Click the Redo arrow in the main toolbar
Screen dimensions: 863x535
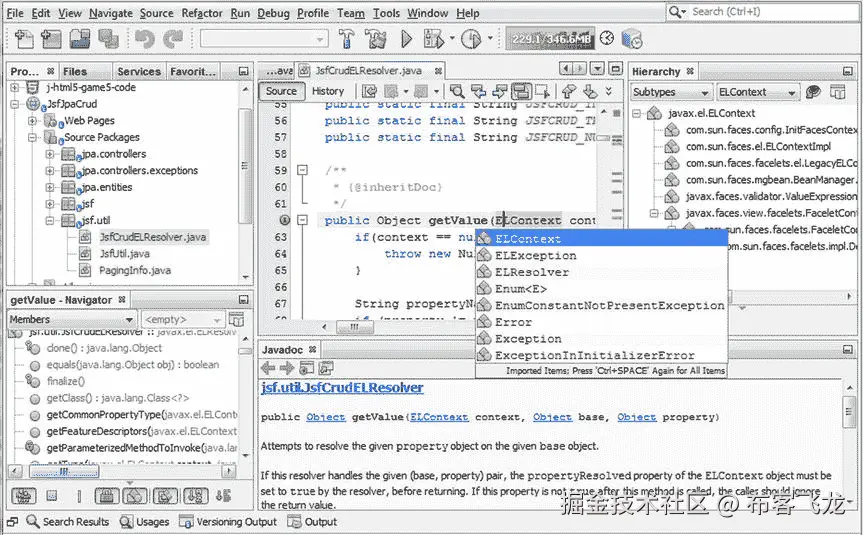click(173, 40)
